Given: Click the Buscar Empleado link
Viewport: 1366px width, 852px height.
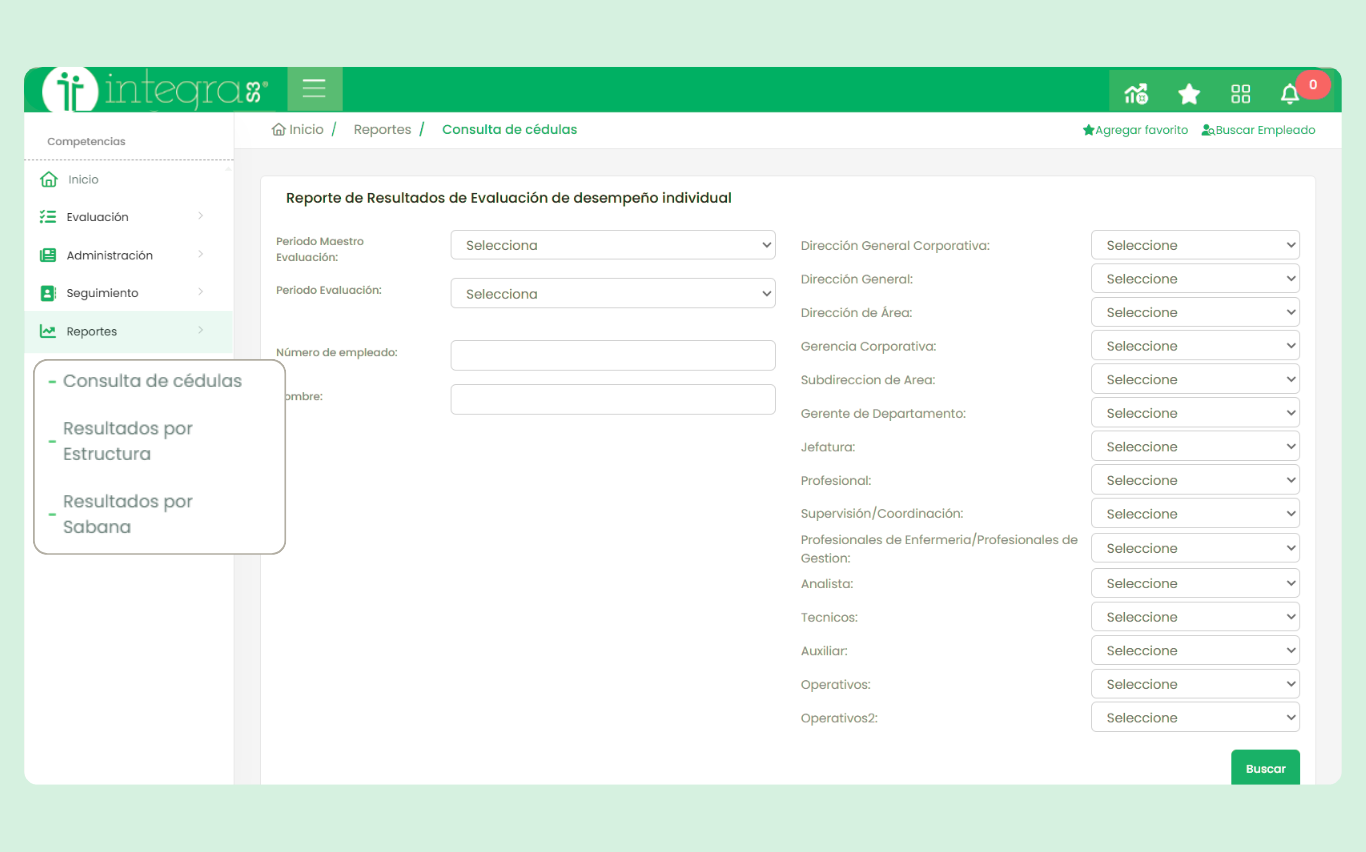Looking at the screenshot, I should (1258, 130).
